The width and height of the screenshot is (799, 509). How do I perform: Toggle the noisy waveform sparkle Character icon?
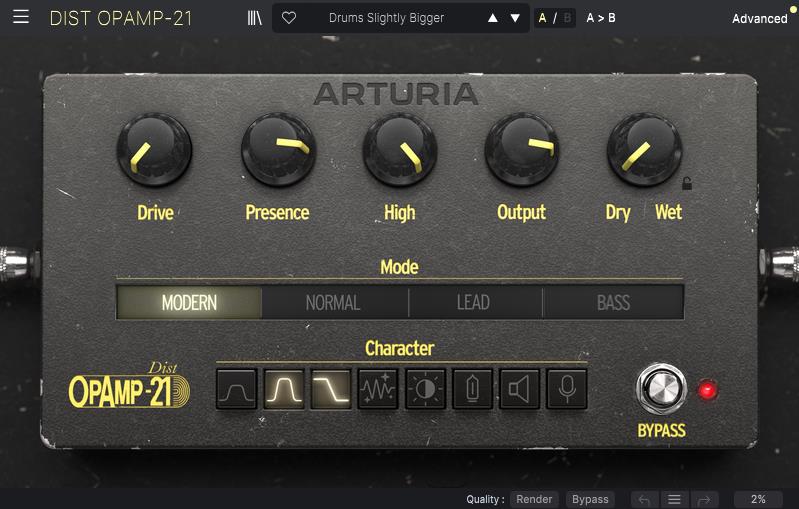coord(378,390)
